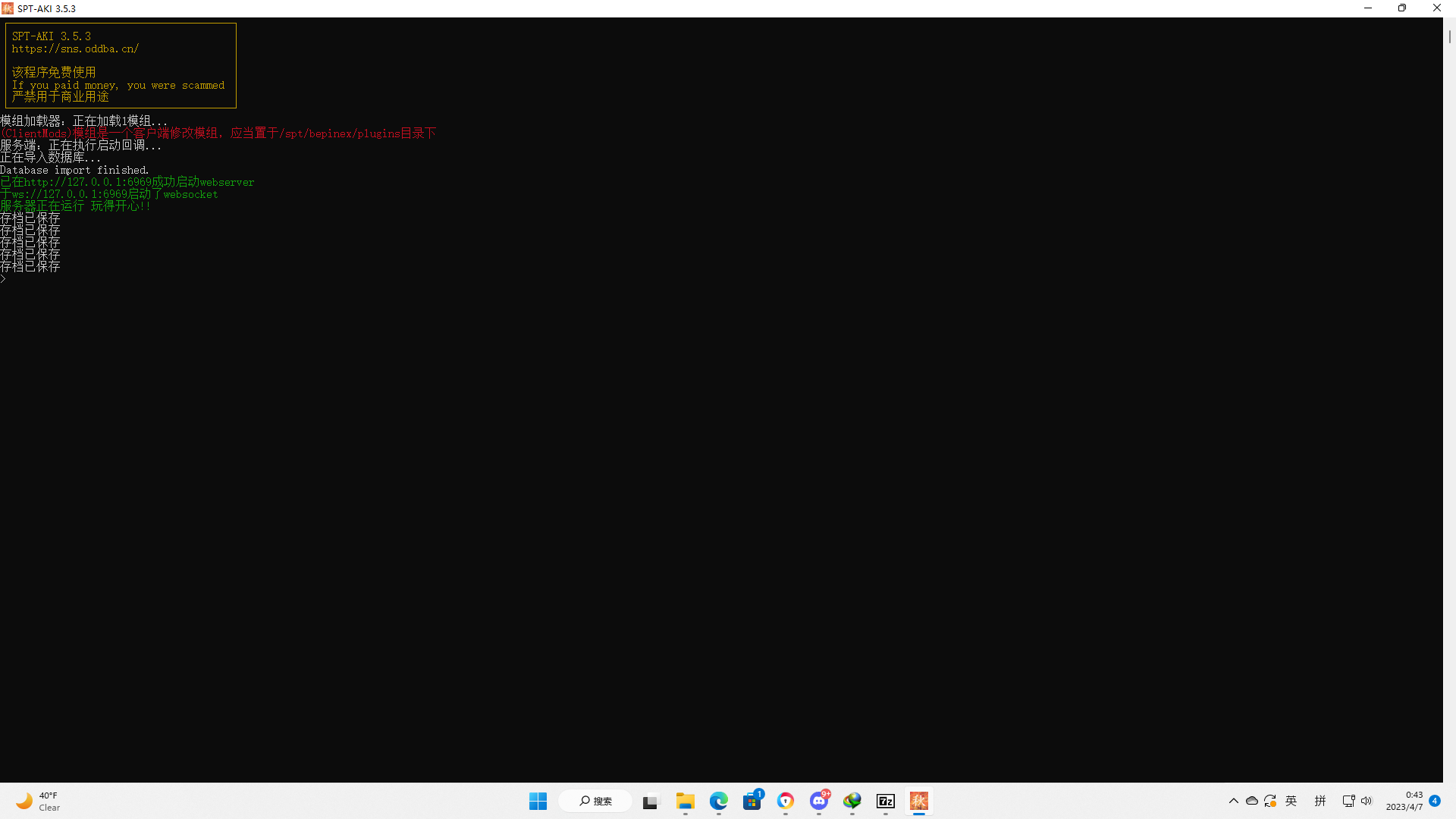Open Task View from the taskbar
Image resolution: width=1456 pixels, height=819 pixels.
(x=651, y=801)
